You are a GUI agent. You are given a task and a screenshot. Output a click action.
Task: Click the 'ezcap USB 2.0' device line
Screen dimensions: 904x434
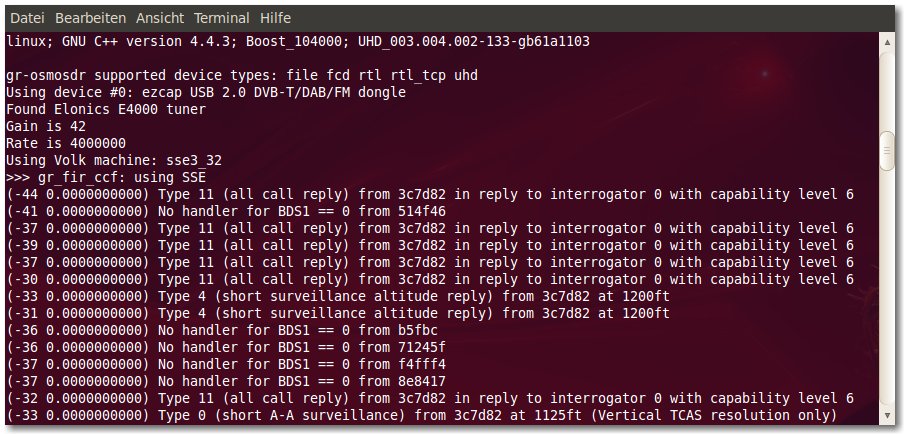point(206,92)
